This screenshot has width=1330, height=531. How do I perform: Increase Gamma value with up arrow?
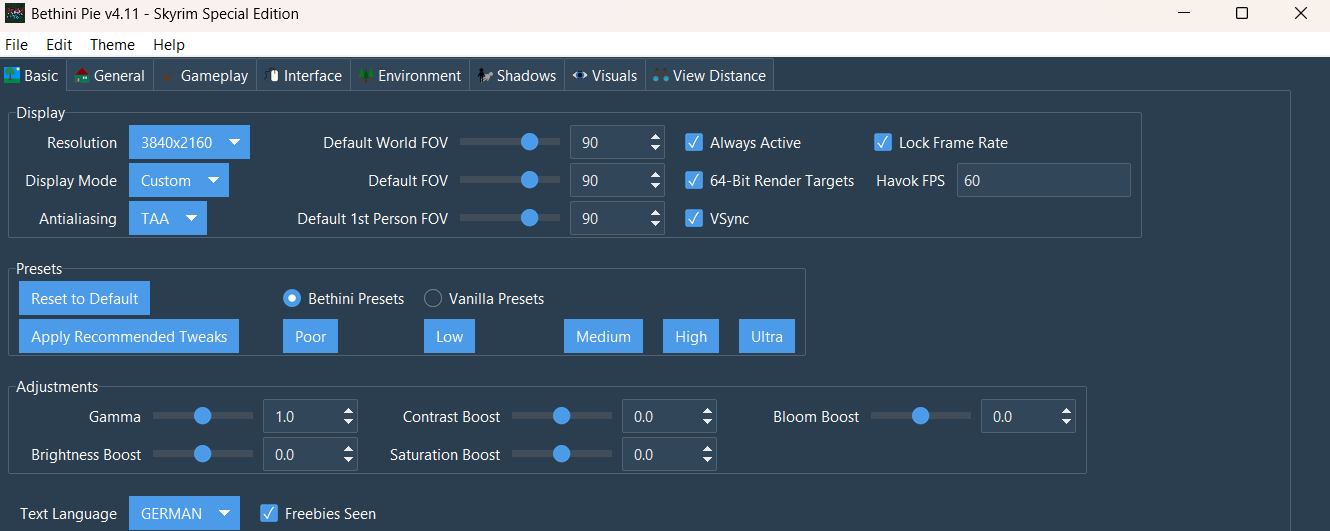pyautogui.click(x=349, y=410)
